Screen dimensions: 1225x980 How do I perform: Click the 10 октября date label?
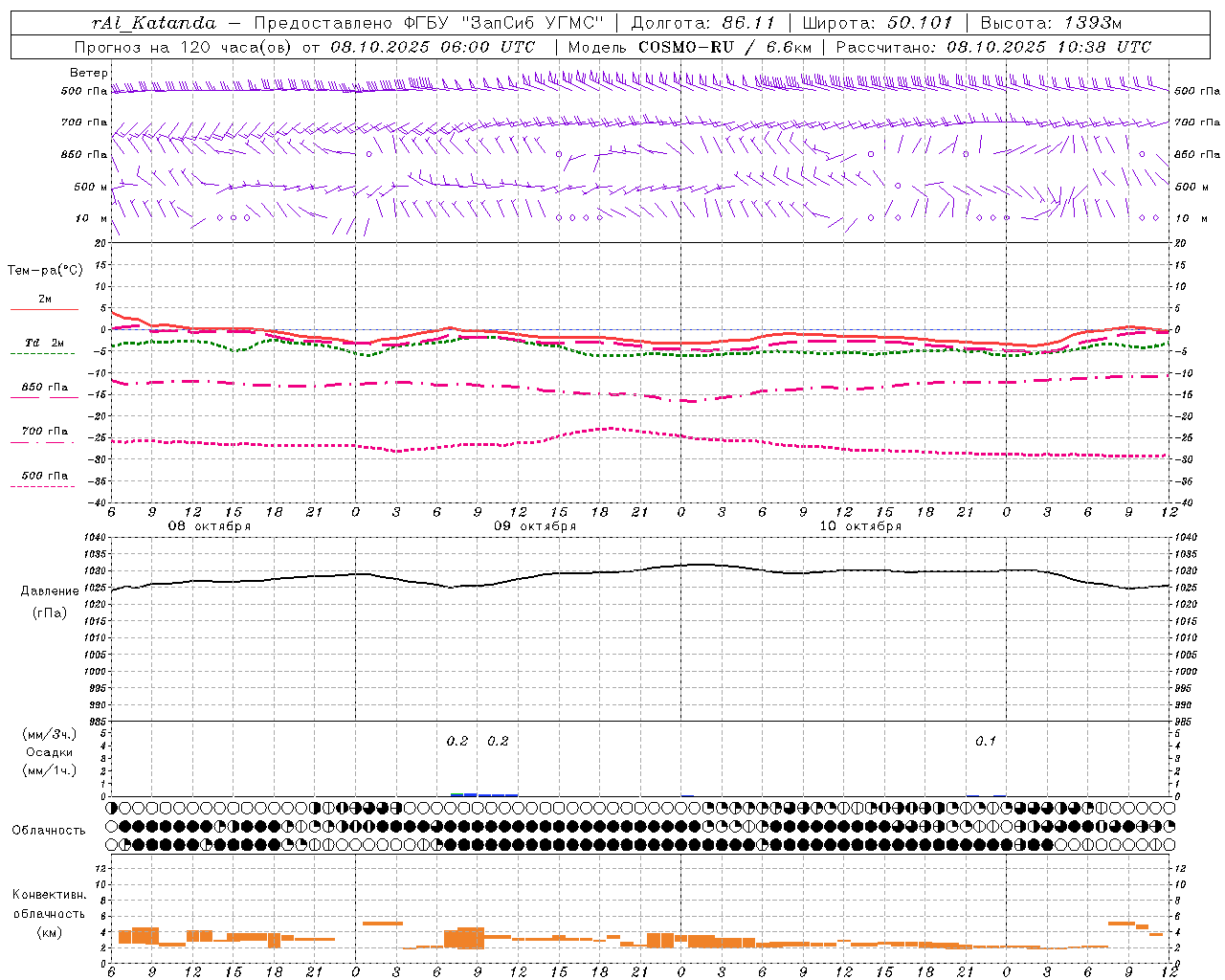pyautogui.click(x=860, y=526)
